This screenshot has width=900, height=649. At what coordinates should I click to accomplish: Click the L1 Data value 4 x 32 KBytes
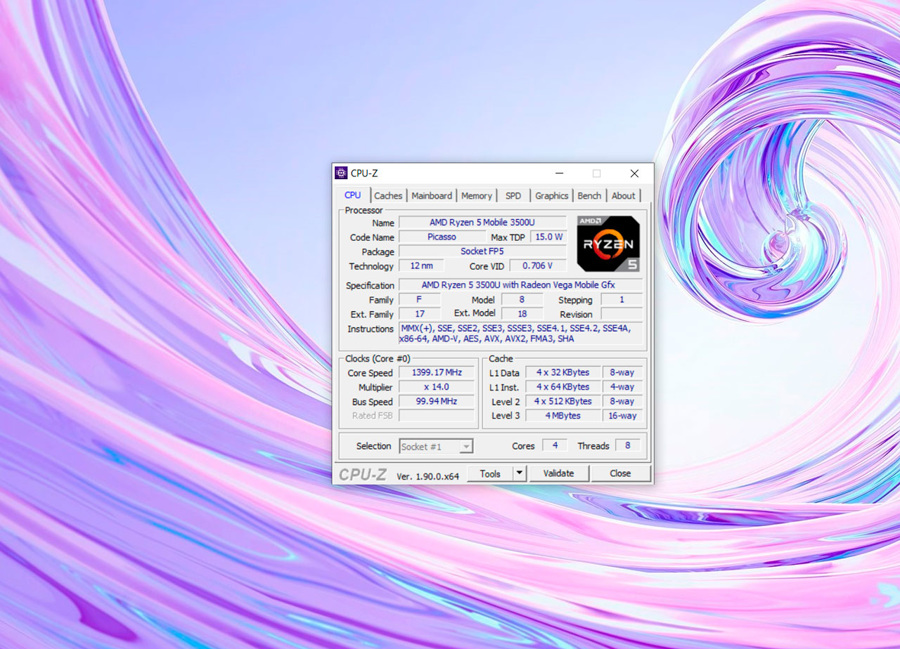(x=563, y=372)
